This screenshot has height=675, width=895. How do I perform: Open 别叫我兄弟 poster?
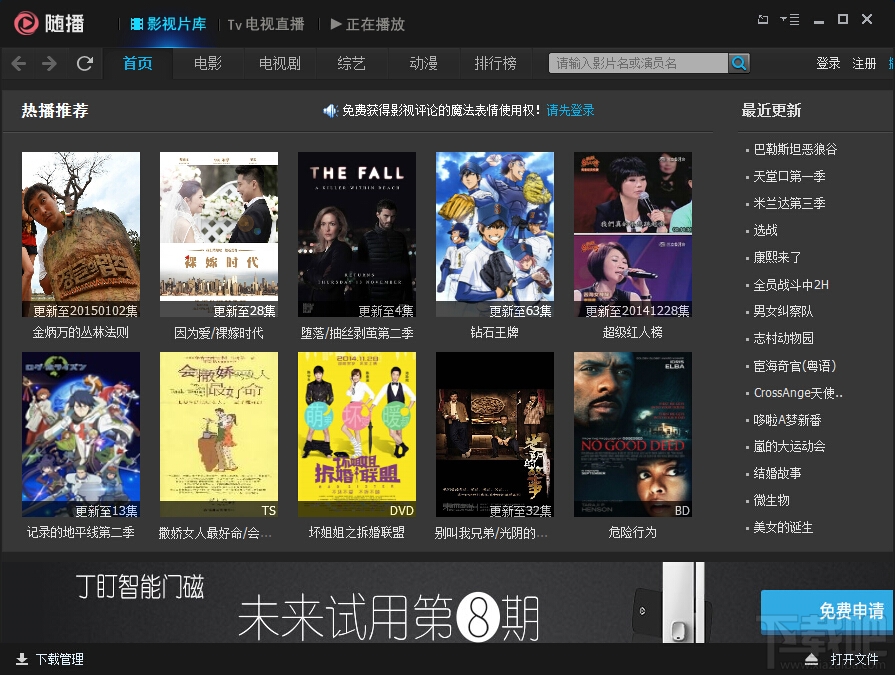coord(494,435)
